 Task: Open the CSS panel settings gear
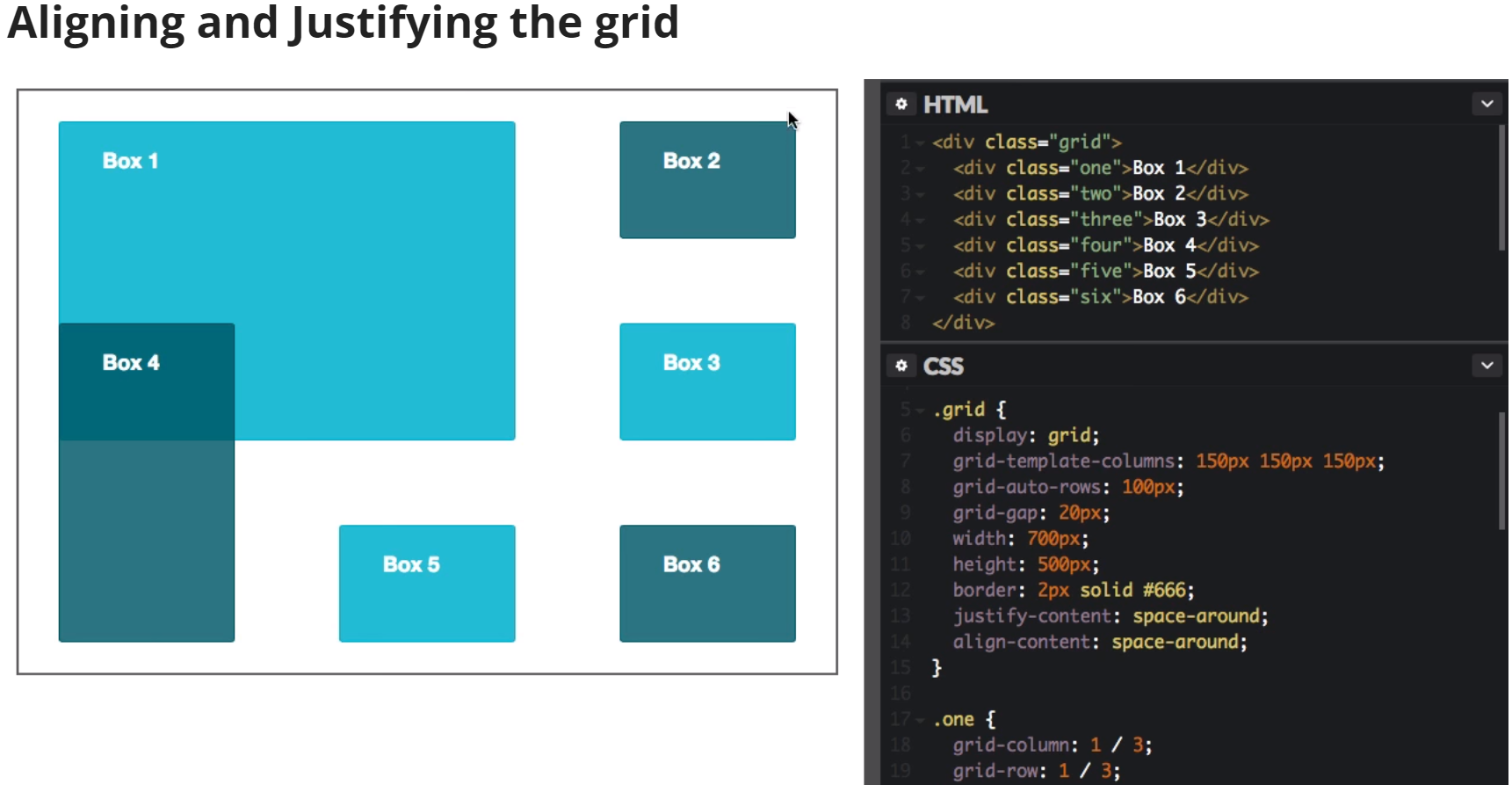point(901,365)
